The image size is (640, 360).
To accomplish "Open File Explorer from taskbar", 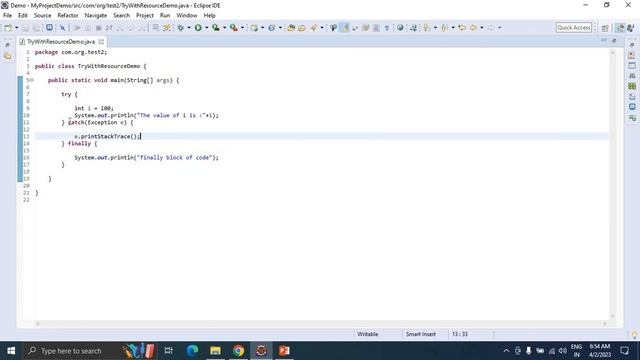I will [x=215, y=351].
